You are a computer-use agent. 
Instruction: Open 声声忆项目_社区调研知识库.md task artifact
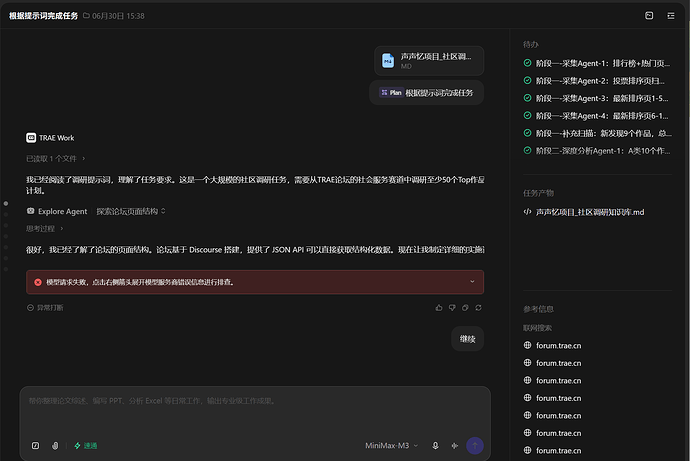(590, 212)
